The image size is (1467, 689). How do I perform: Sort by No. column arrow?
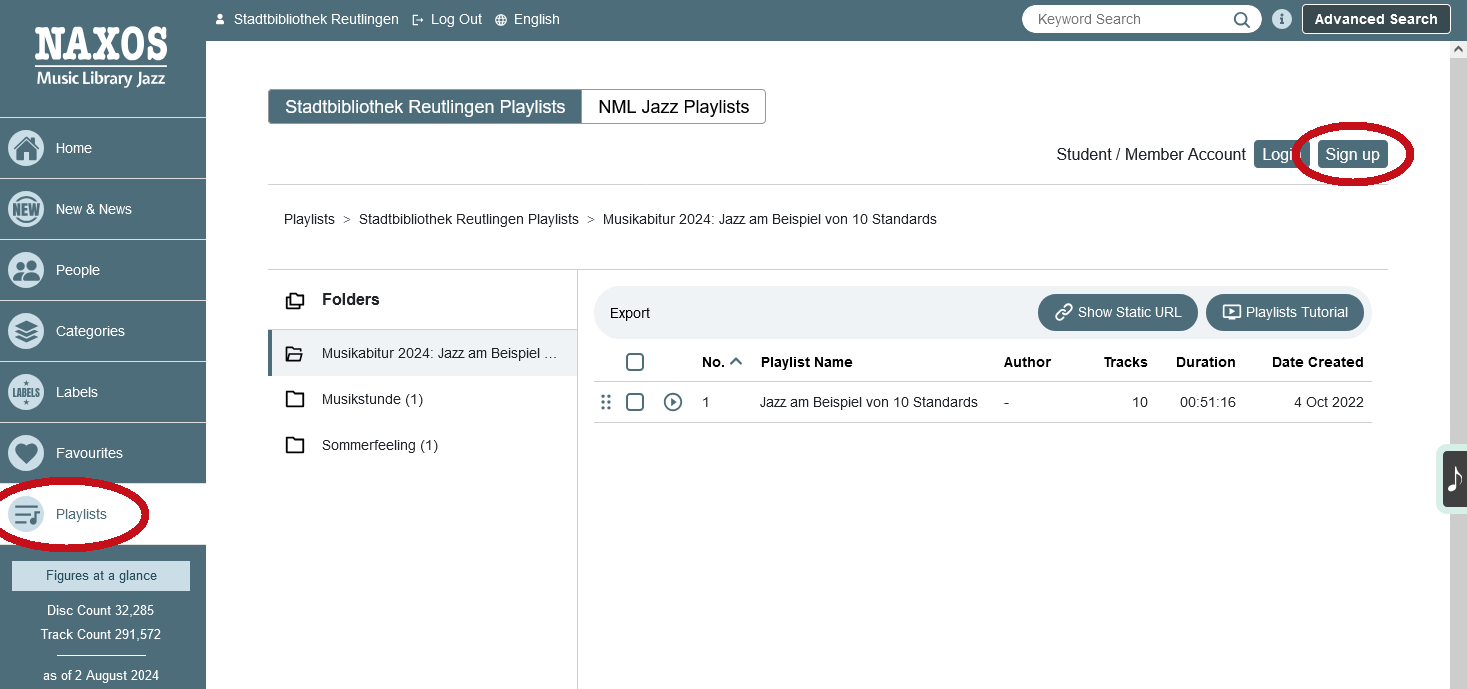pyautogui.click(x=736, y=362)
